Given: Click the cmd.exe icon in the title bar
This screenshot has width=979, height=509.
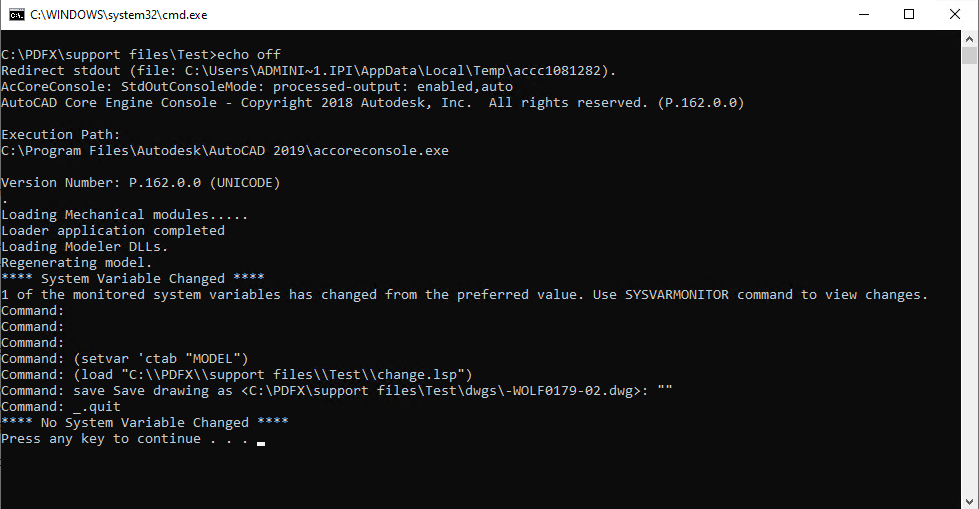Looking at the screenshot, I should click(x=16, y=15).
